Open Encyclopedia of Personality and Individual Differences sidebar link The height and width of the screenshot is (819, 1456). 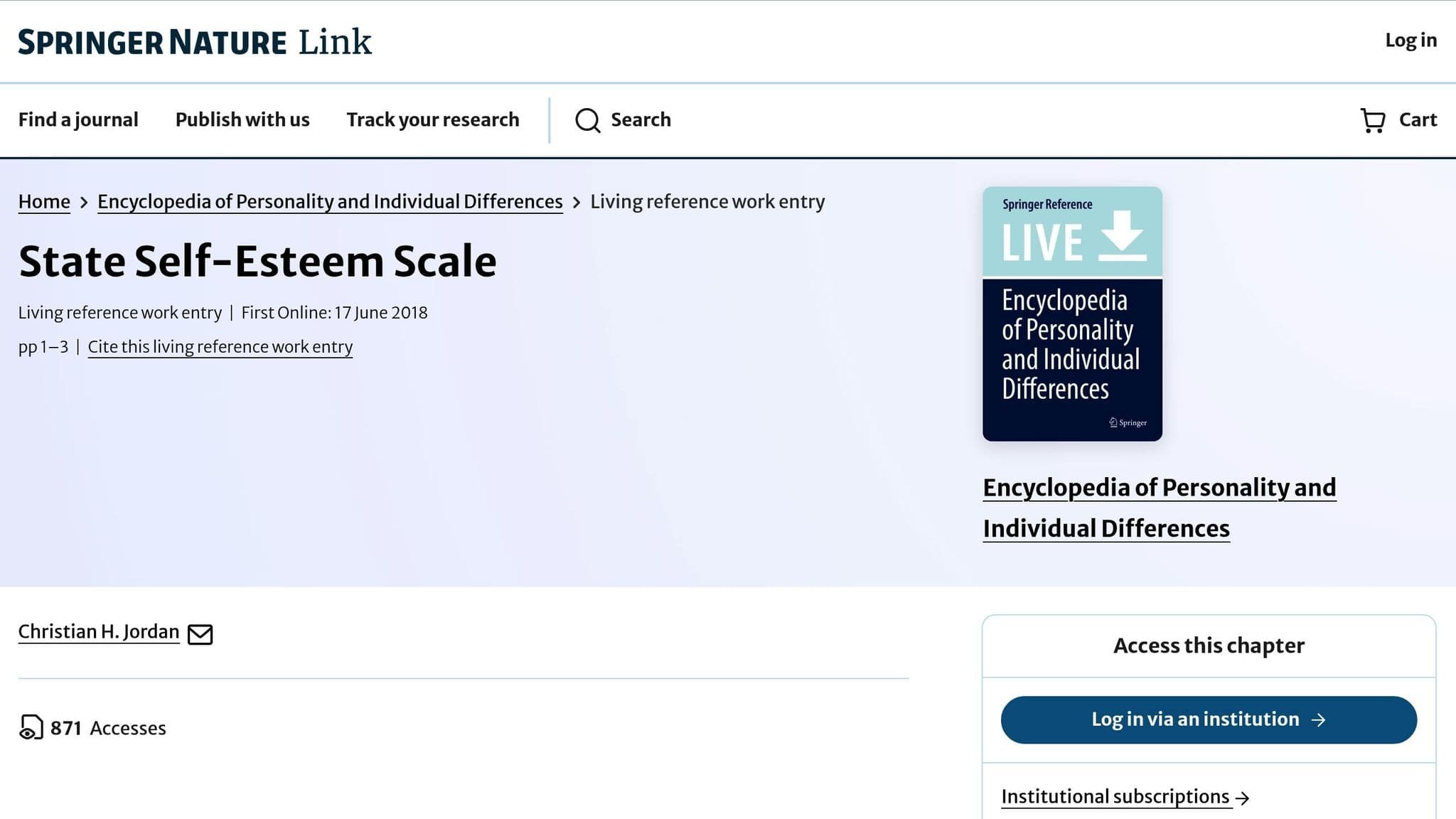point(1159,507)
